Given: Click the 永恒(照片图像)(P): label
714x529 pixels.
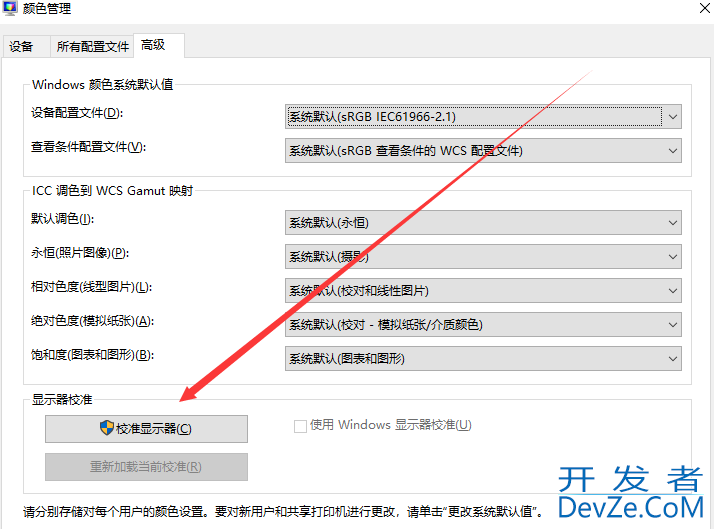Looking at the screenshot, I should coord(80,253).
